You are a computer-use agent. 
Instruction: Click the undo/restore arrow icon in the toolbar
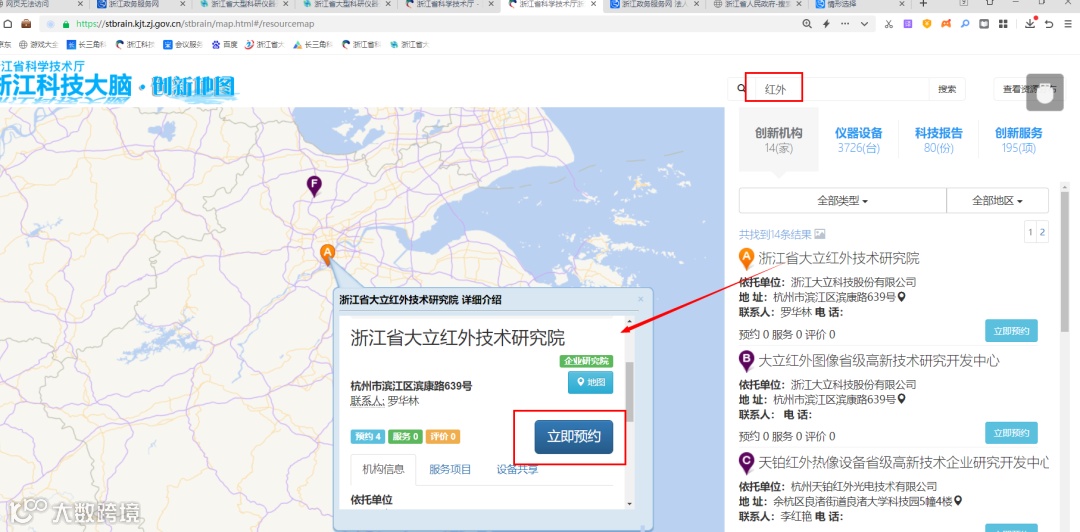click(1049, 24)
